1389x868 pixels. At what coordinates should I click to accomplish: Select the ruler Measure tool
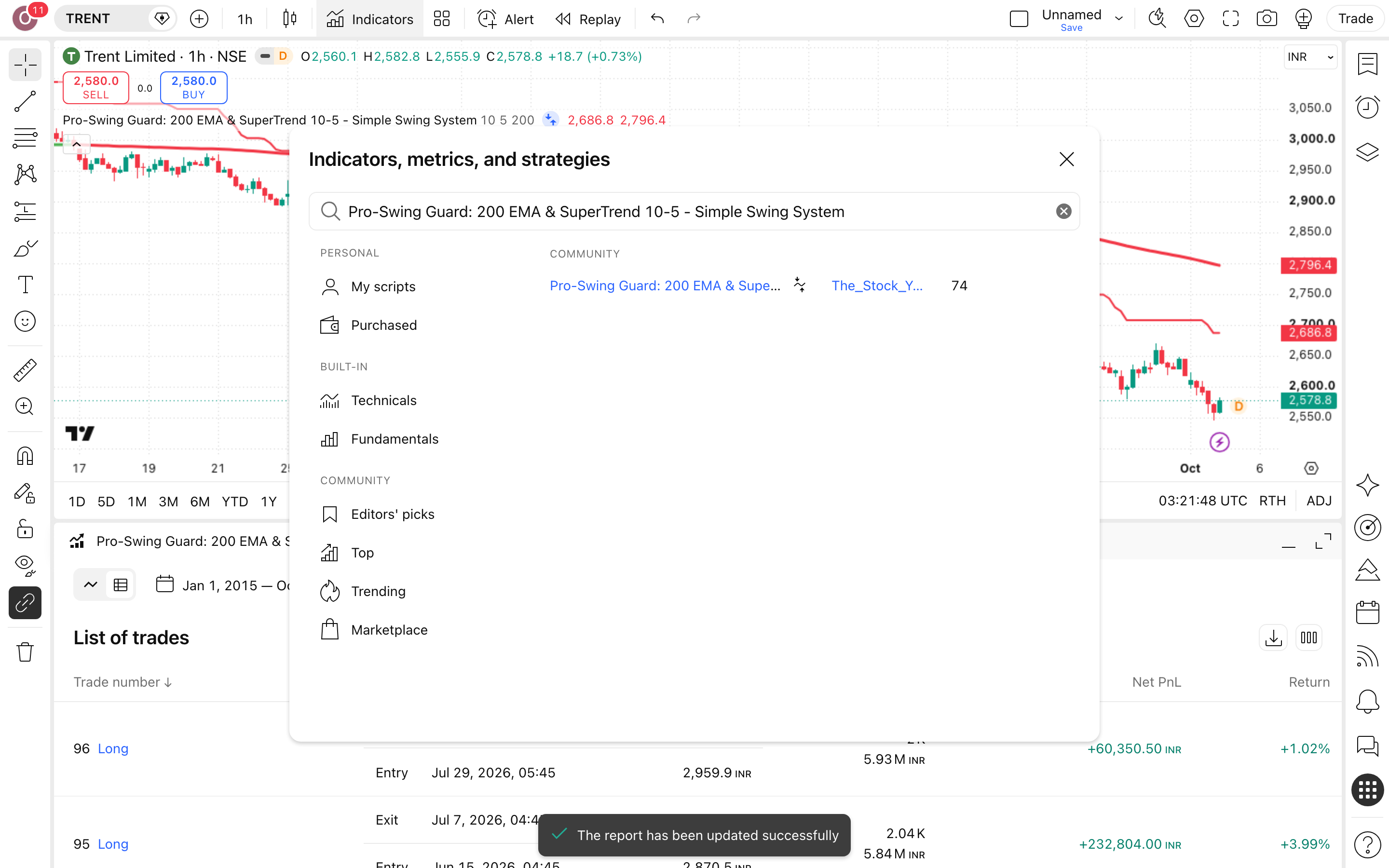[25, 370]
